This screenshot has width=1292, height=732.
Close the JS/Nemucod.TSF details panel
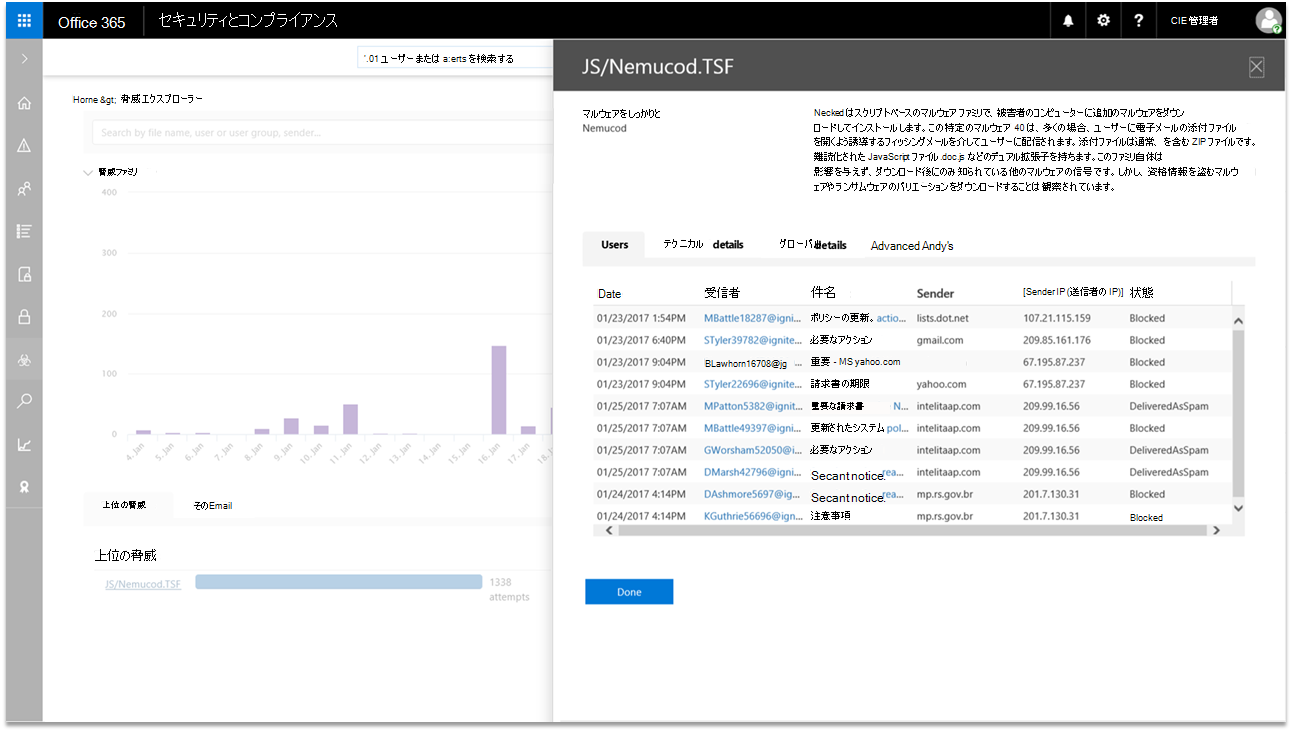[1257, 67]
